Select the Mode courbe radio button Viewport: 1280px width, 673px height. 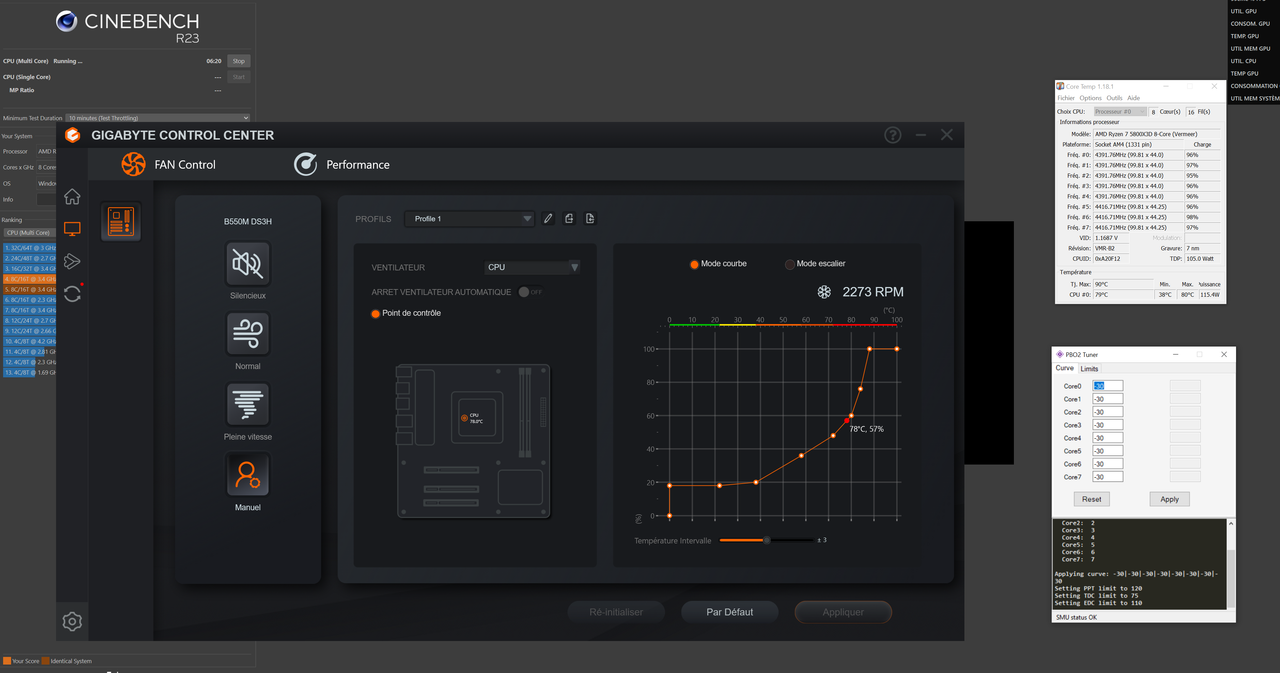(x=694, y=264)
